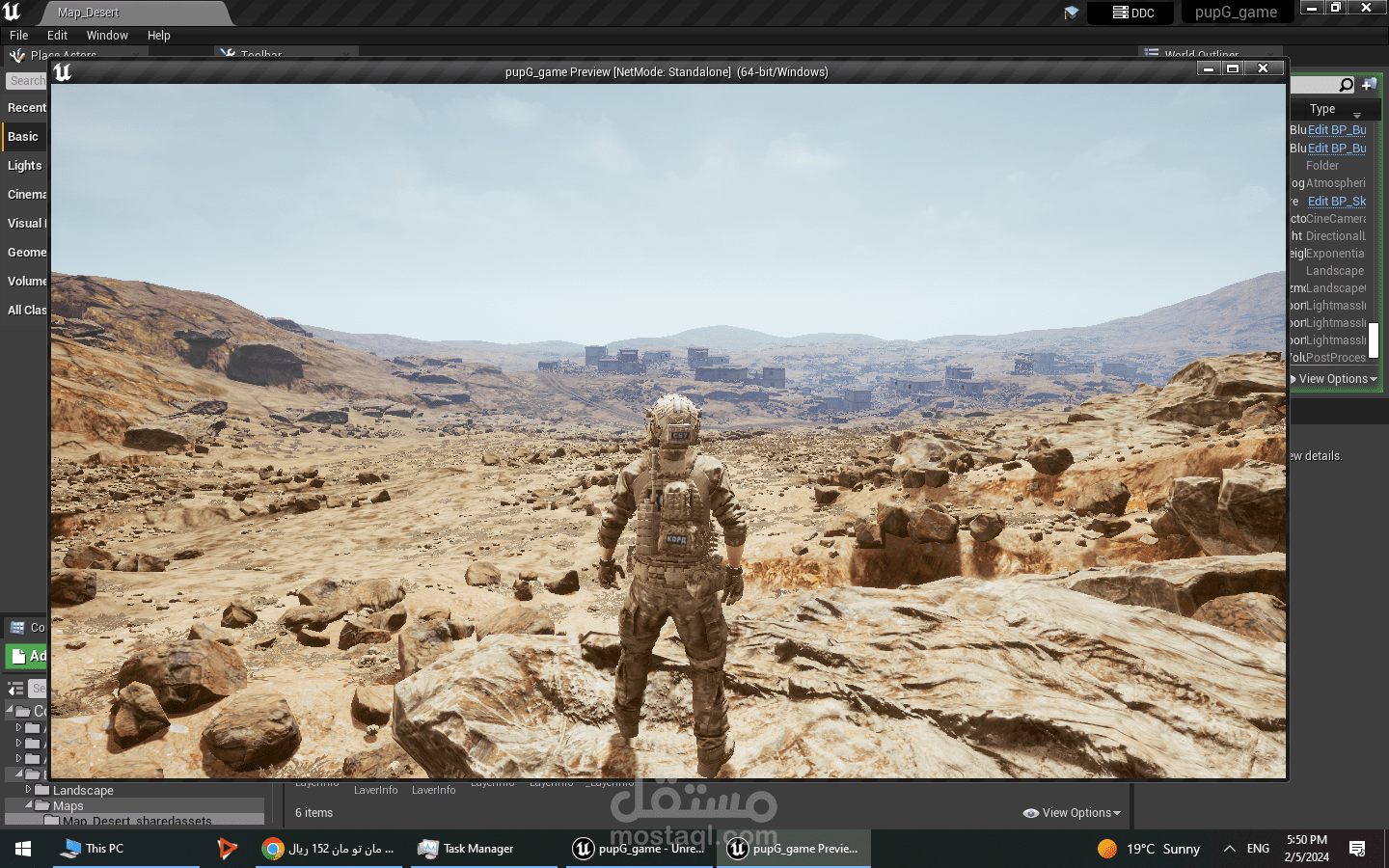The width and height of the screenshot is (1389, 868).
Task: Open World Outliner View Options dropdown
Action: pyautogui.click(x=1334, y=379)
